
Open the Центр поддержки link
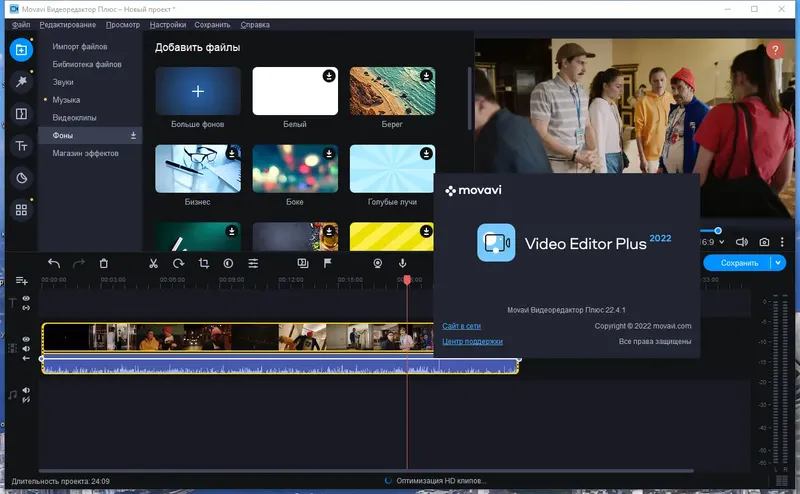[x=472, y=341]
